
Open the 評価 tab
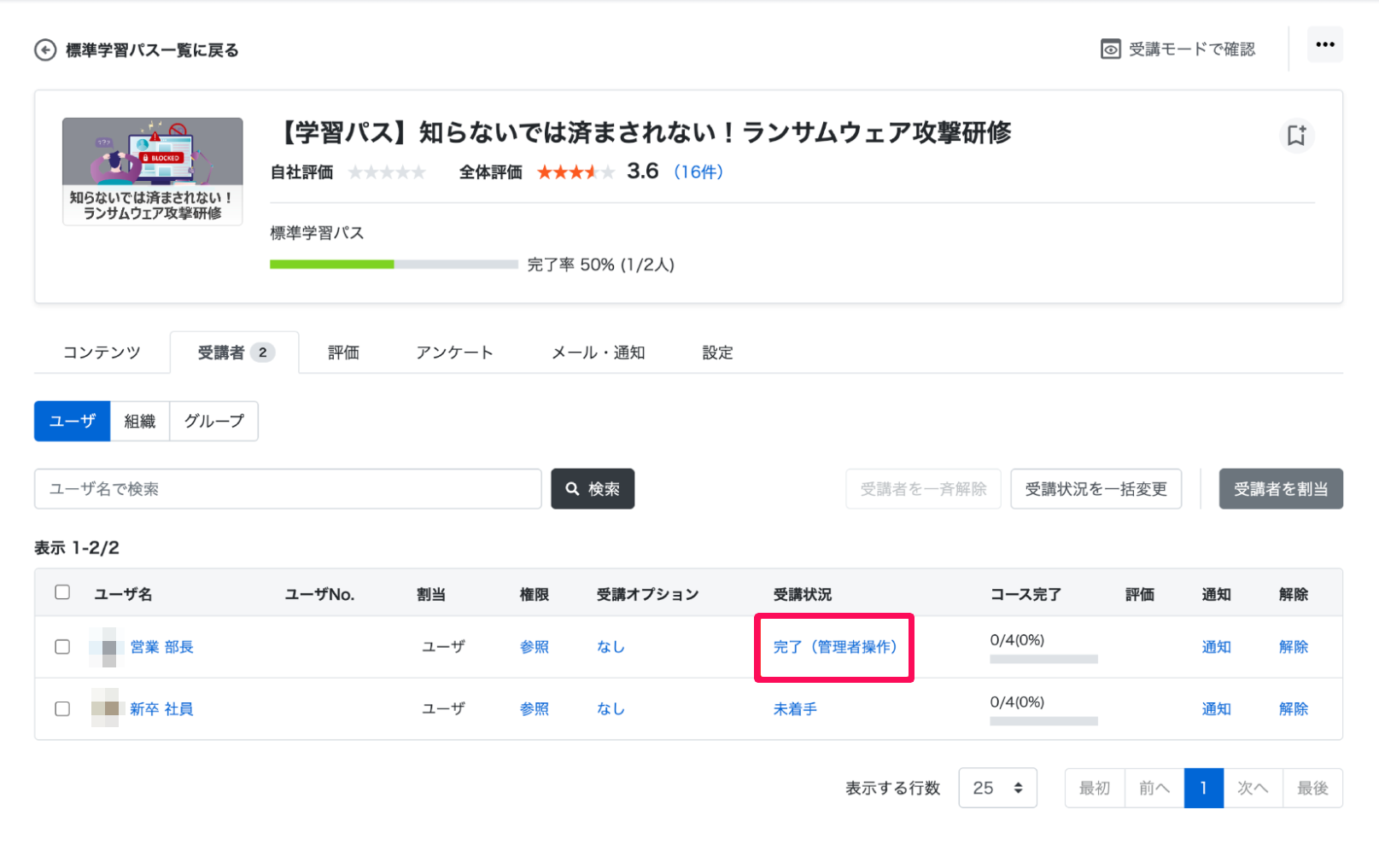[343, 352]
